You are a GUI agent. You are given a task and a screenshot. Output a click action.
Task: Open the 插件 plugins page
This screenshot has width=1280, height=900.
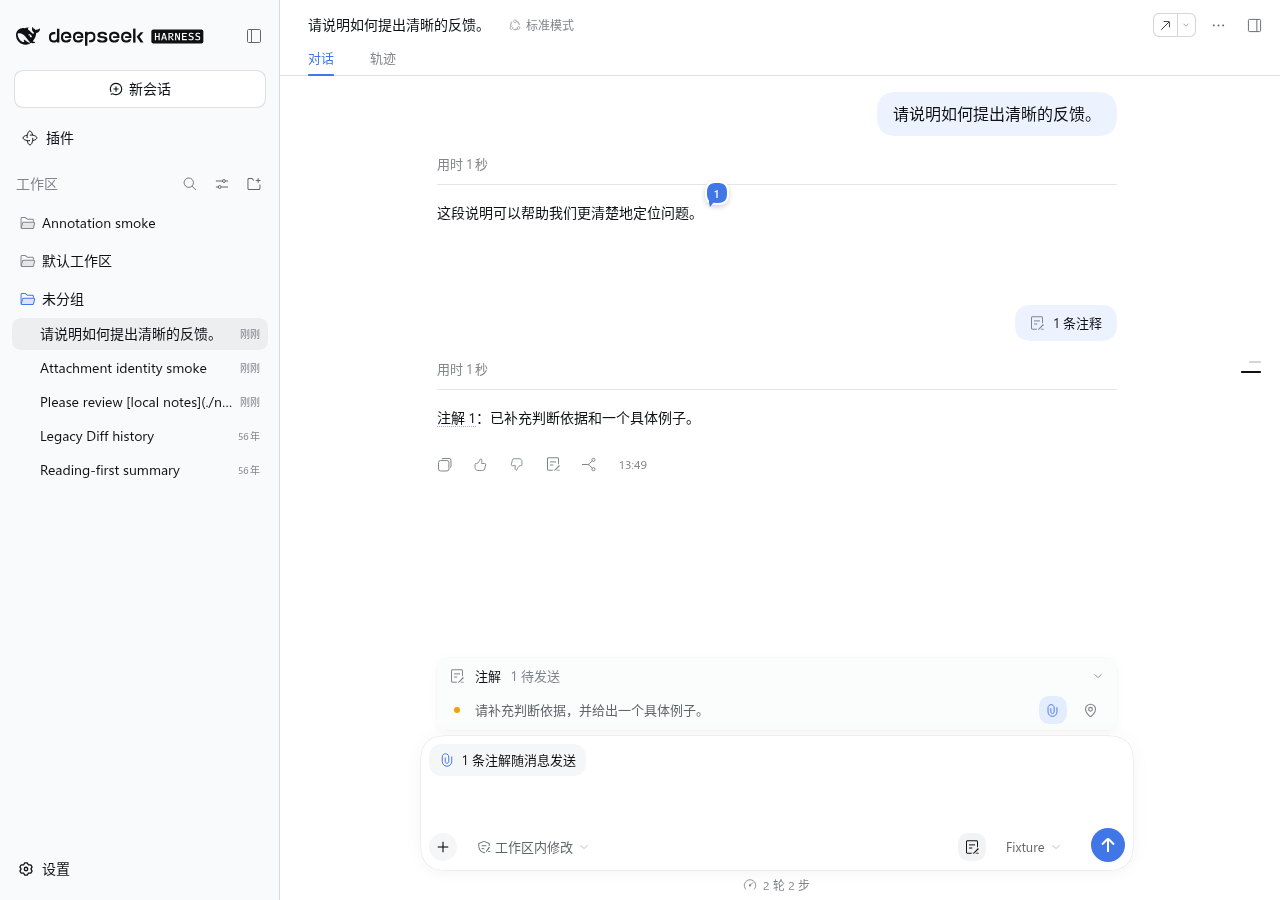140,138
